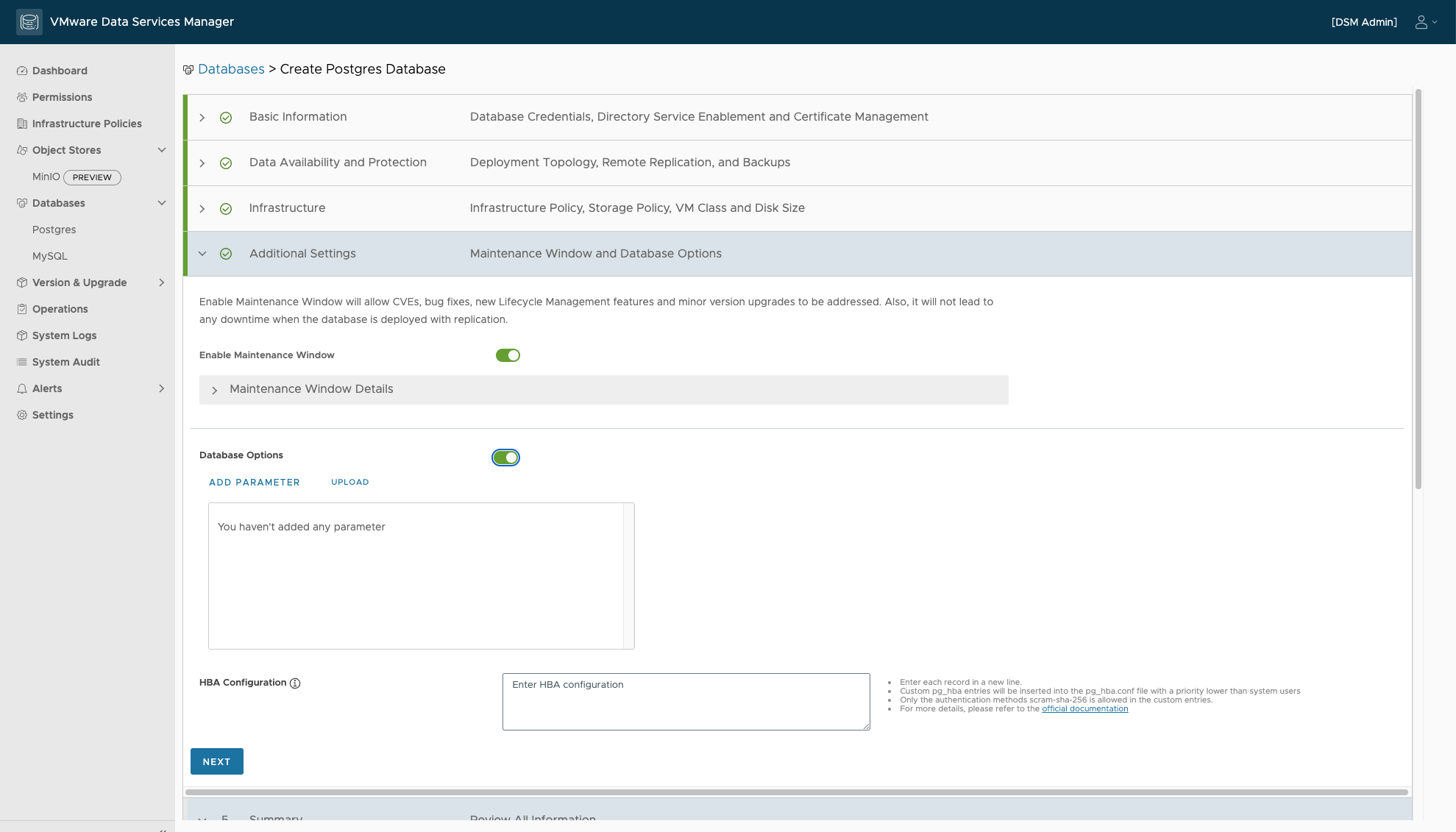Click the Basic Information completed checkmark icon
This screenshot has width=1456, height=832.
226,118
